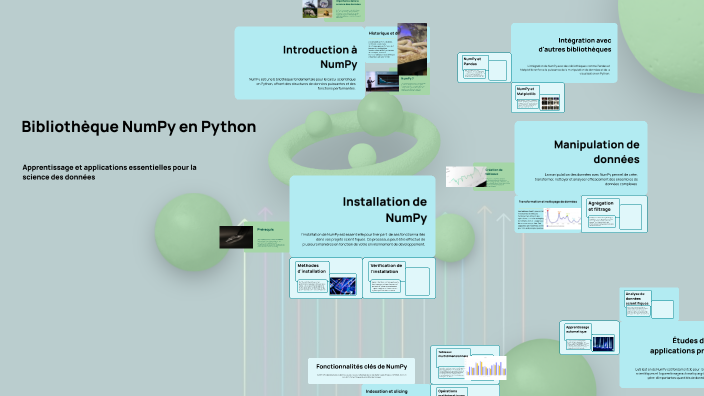
Task: Open the NumPy et Matplotlib subtopic
Action: click(x=538, y=97)
